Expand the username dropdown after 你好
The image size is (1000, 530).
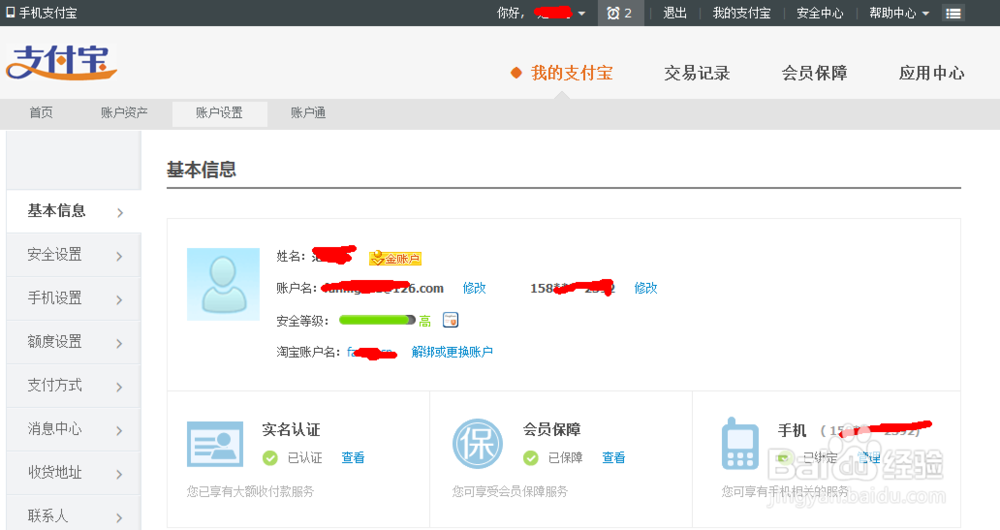pos(582,13)
